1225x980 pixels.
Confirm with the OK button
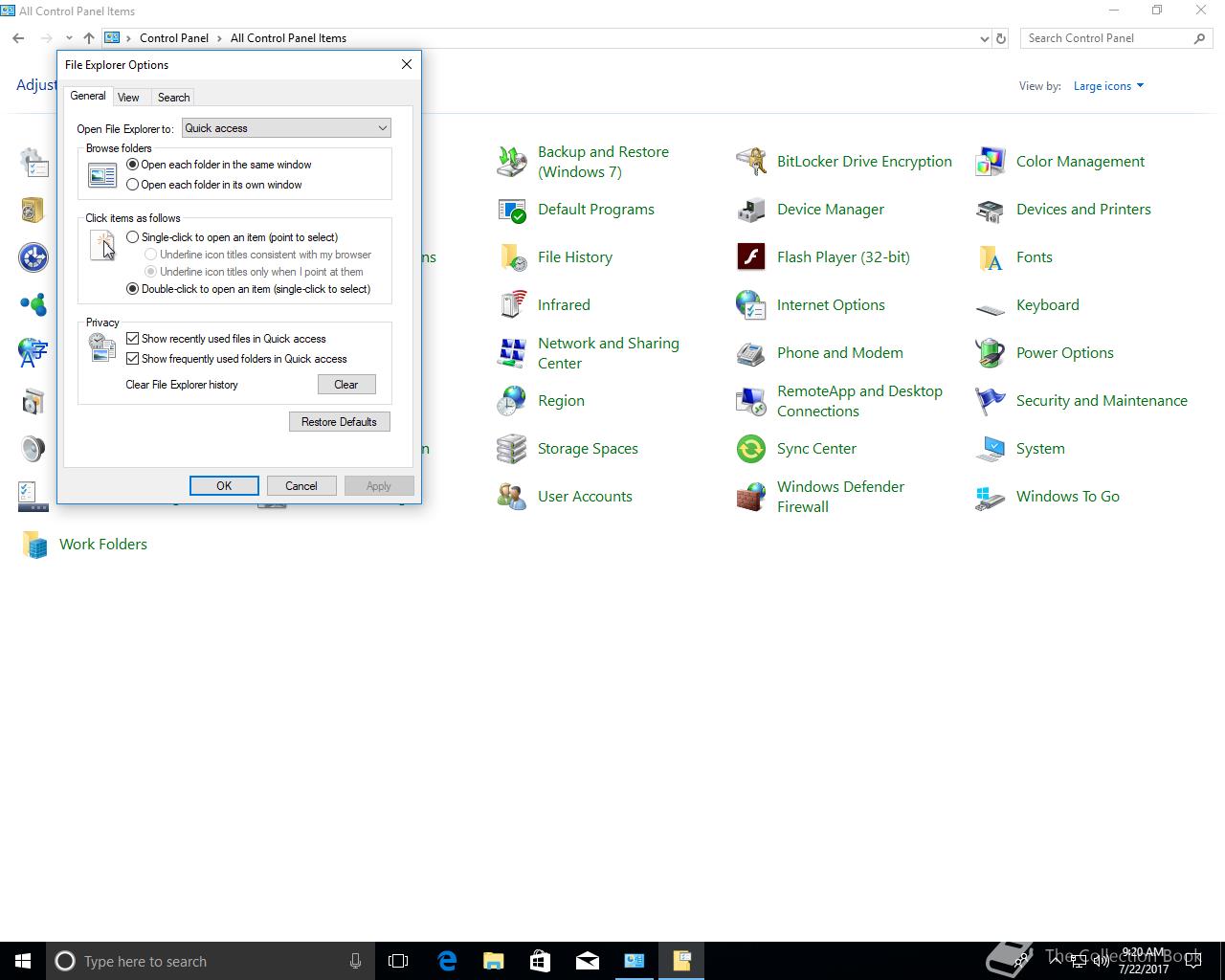pyautogui.click(x=224, y=486)
